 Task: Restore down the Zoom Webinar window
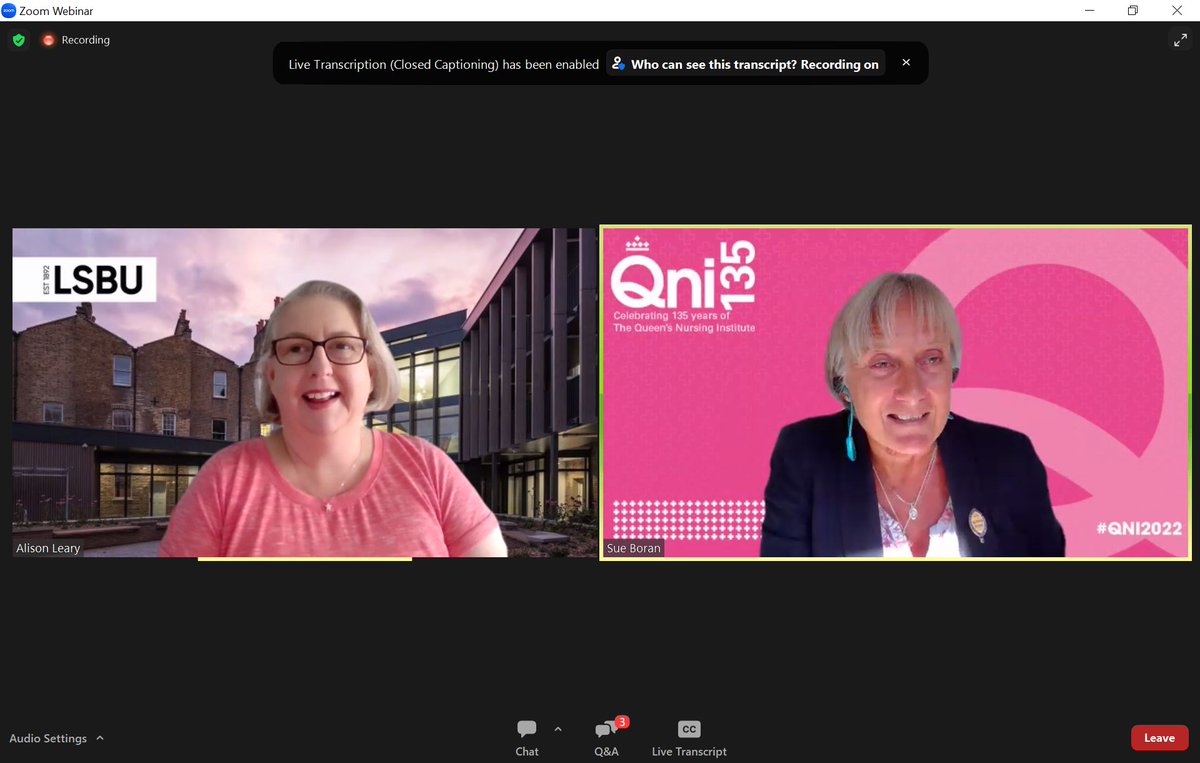[1133, 10]
